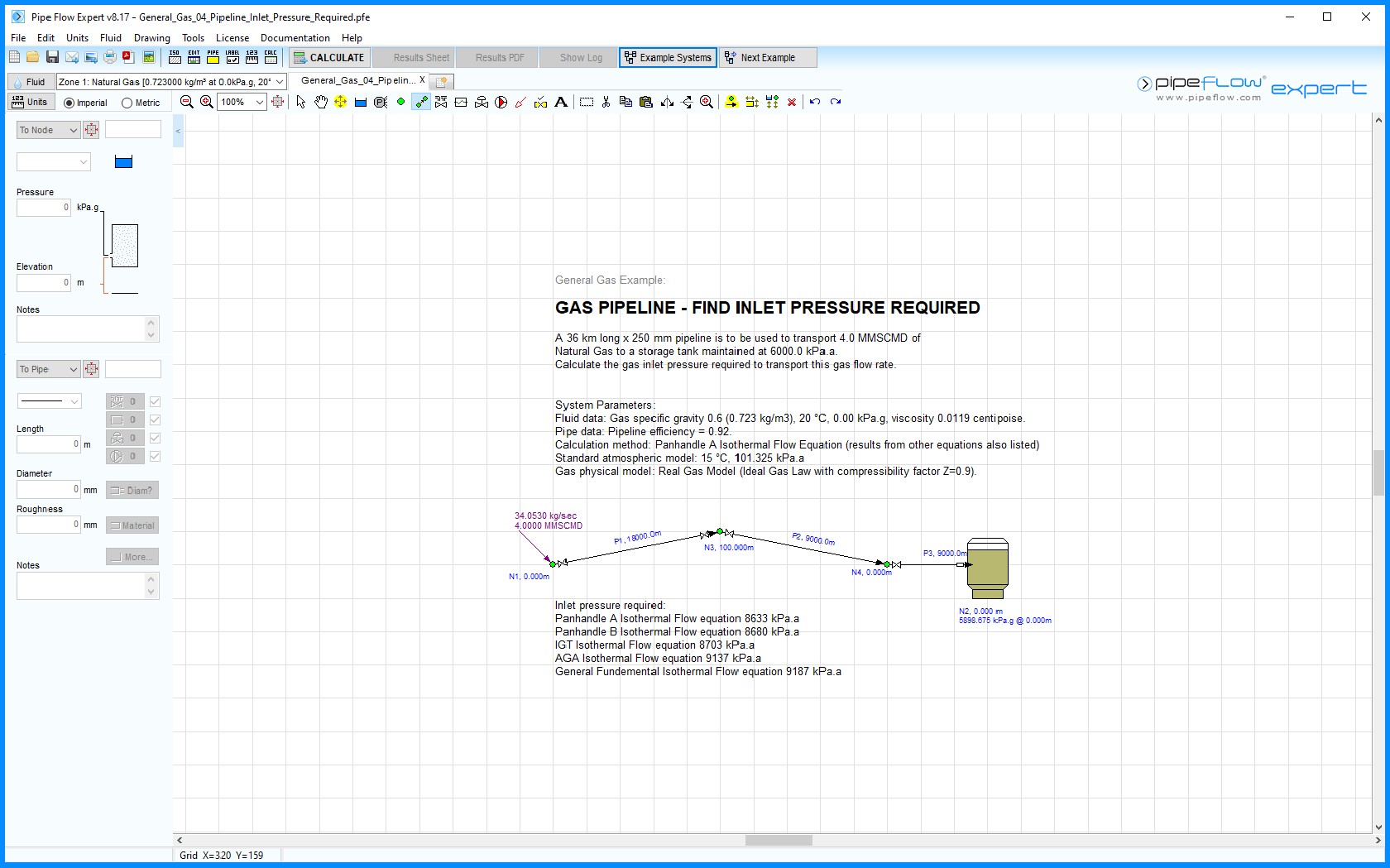Click the pipe Length input field
1390x868 pixels.
pos(49,444)
